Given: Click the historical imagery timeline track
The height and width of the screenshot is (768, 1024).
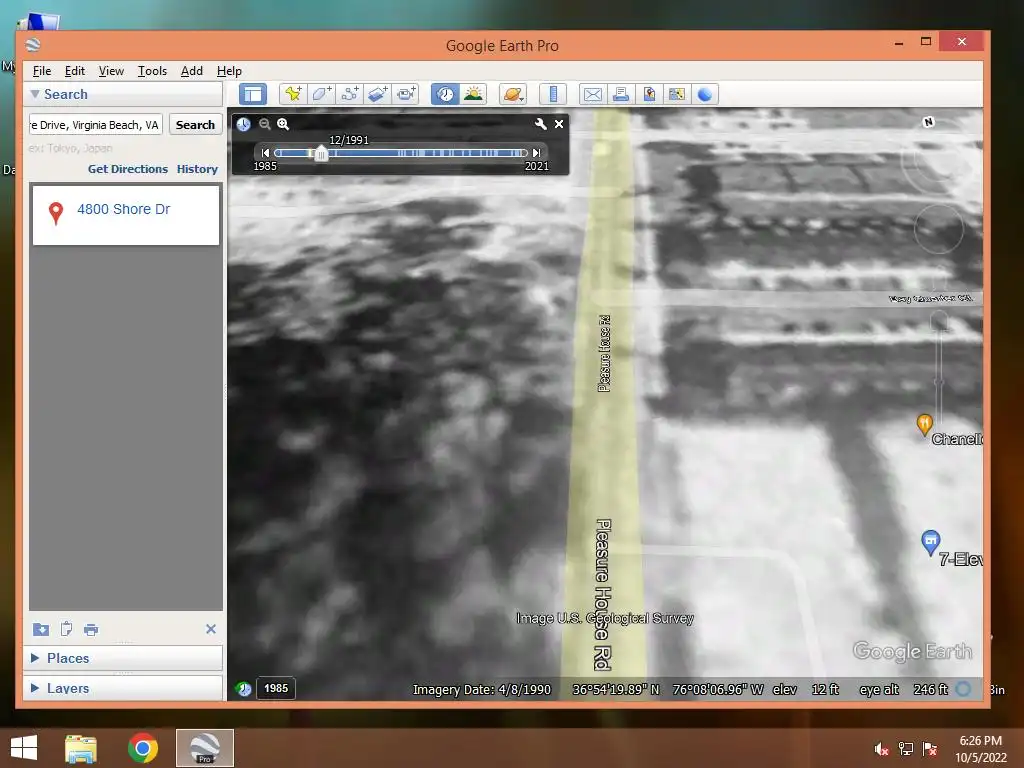Looking at the screenshot, I should tap(401, 153).
